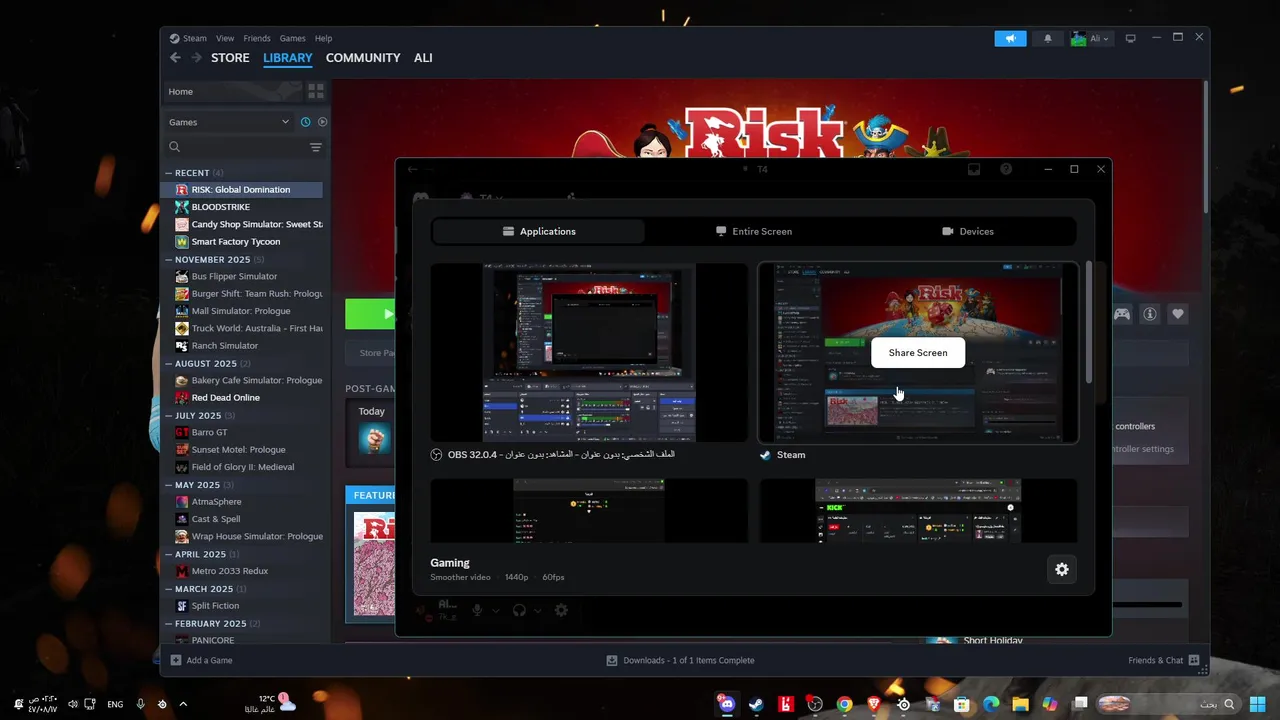The height and width of the screenshot is (720, 1280).
Task: Switch to the Applications tab
Action: coord(539,231)
